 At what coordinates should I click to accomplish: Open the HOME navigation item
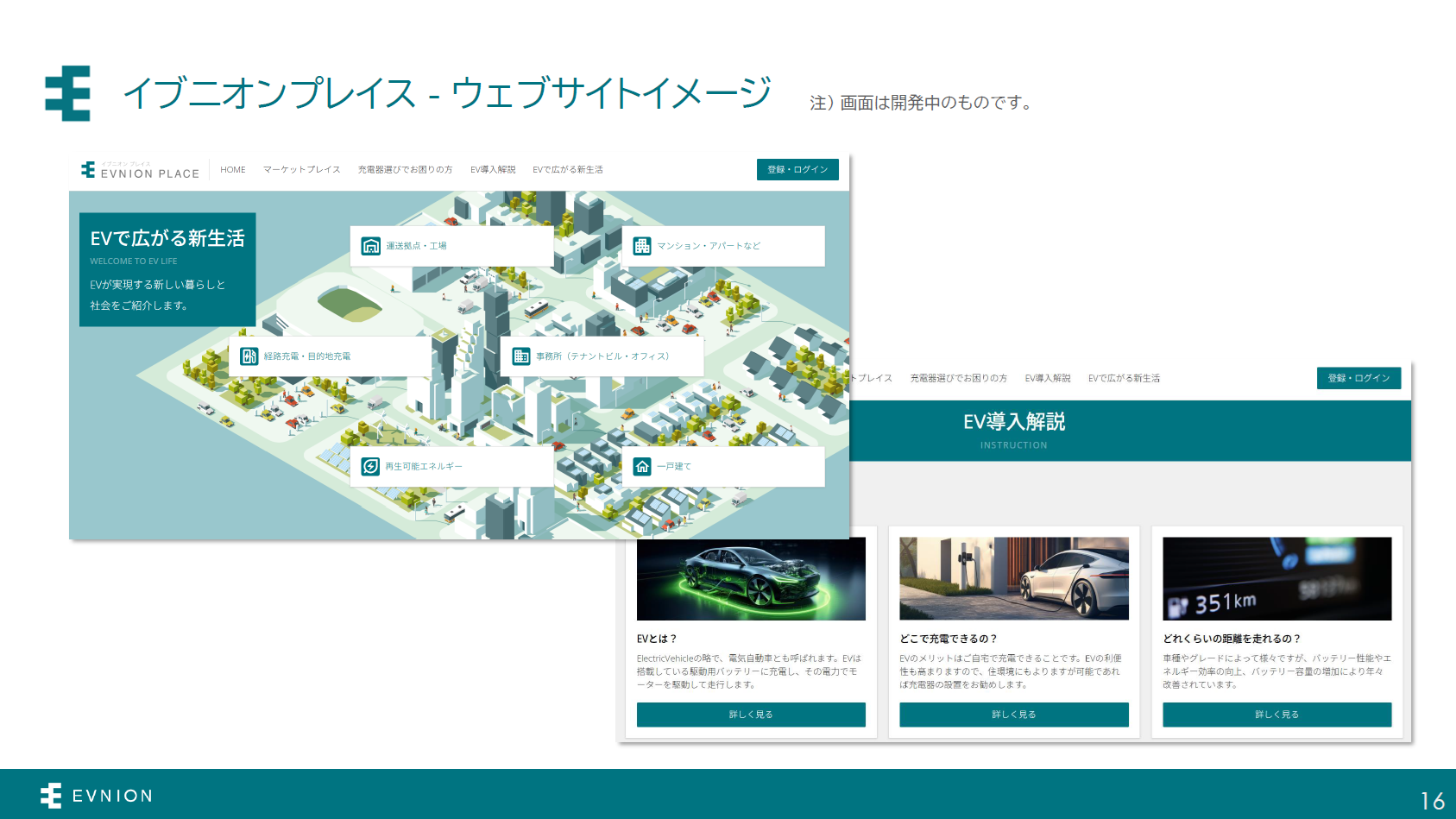233,169
